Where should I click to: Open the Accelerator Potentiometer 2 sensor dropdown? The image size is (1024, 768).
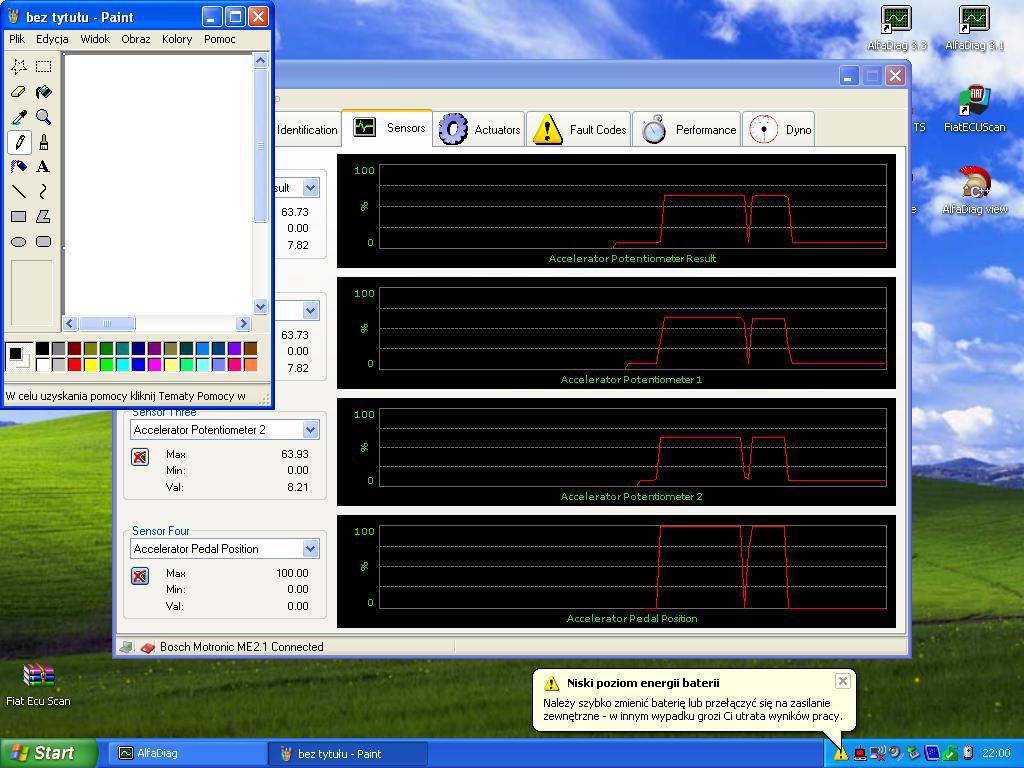(311, 430)
